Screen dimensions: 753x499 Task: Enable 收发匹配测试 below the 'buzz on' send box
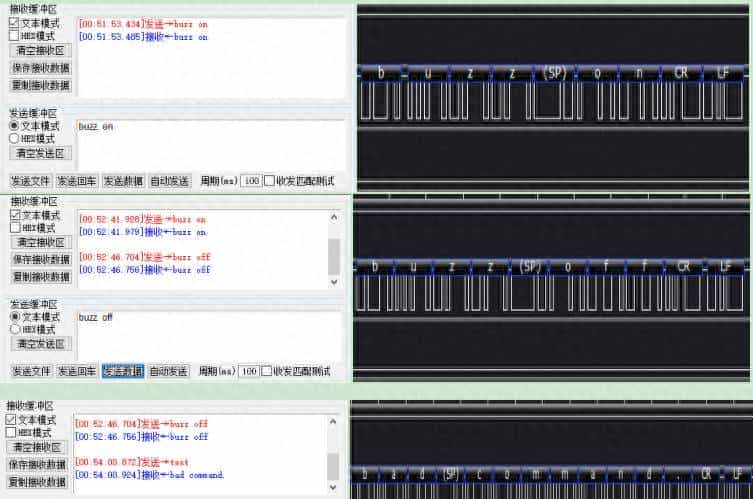click(269, 181)
